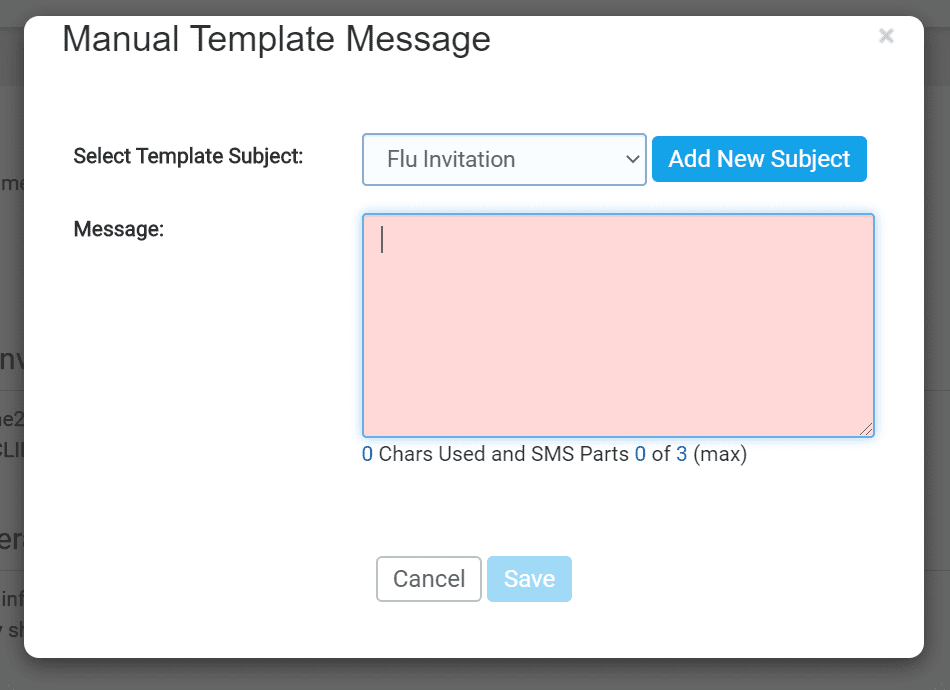Click the (max) text after the counter

[720, 454]
